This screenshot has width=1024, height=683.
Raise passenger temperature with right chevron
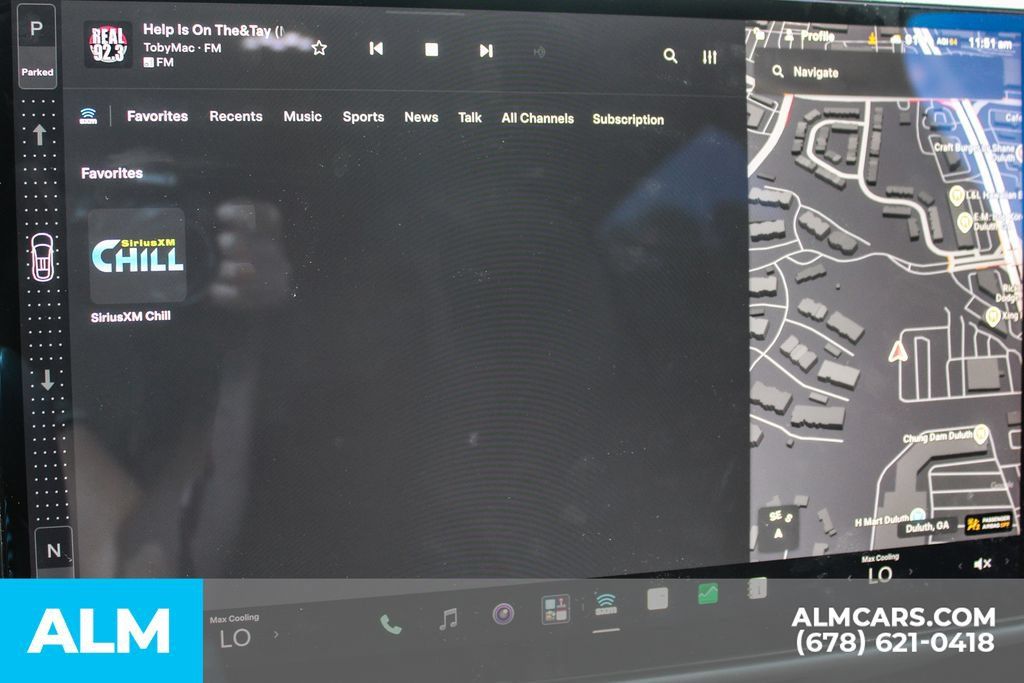(910, 573)
